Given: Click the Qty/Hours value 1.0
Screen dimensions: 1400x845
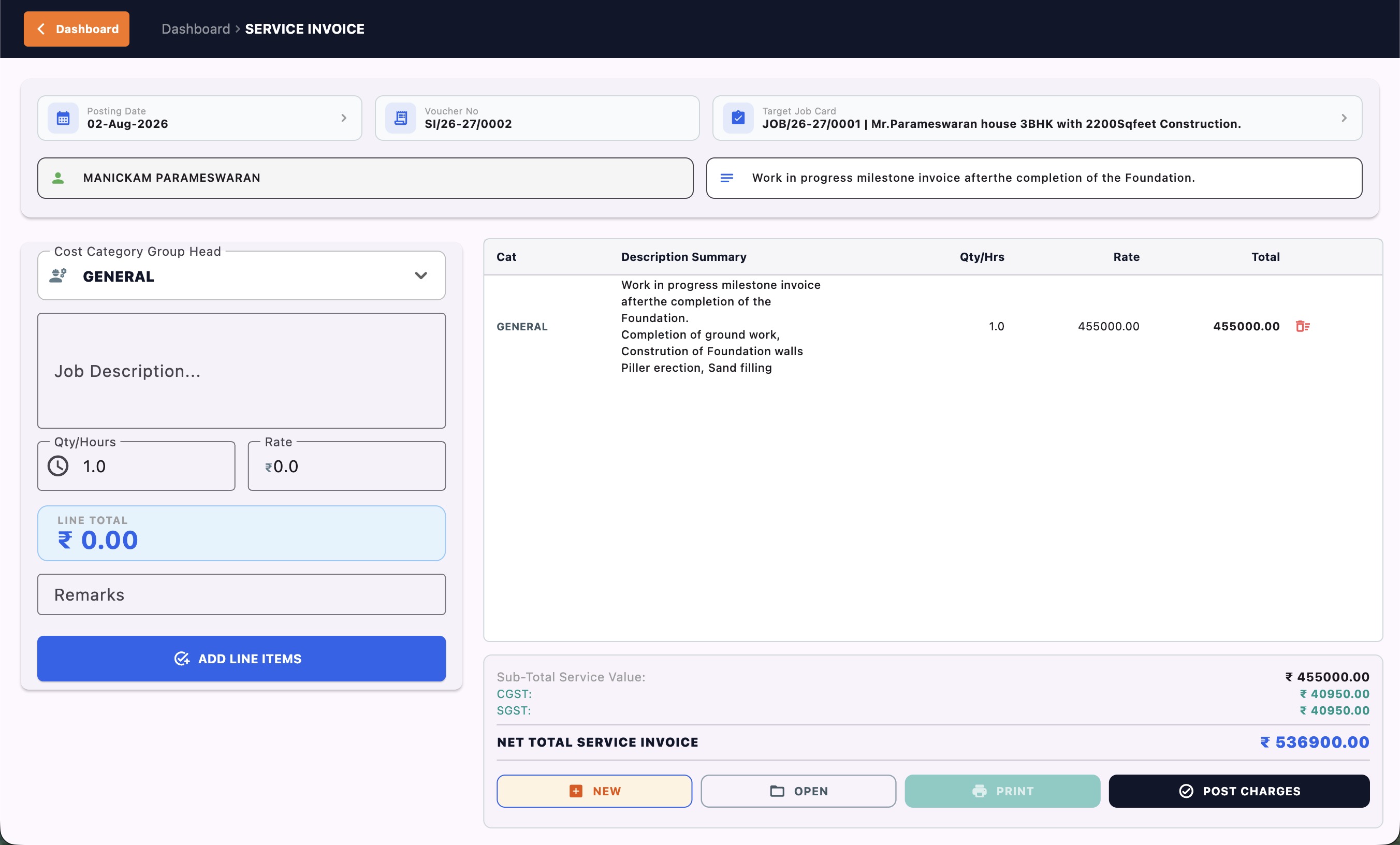Looking at the screenshot, I should (x=94, y=467).
